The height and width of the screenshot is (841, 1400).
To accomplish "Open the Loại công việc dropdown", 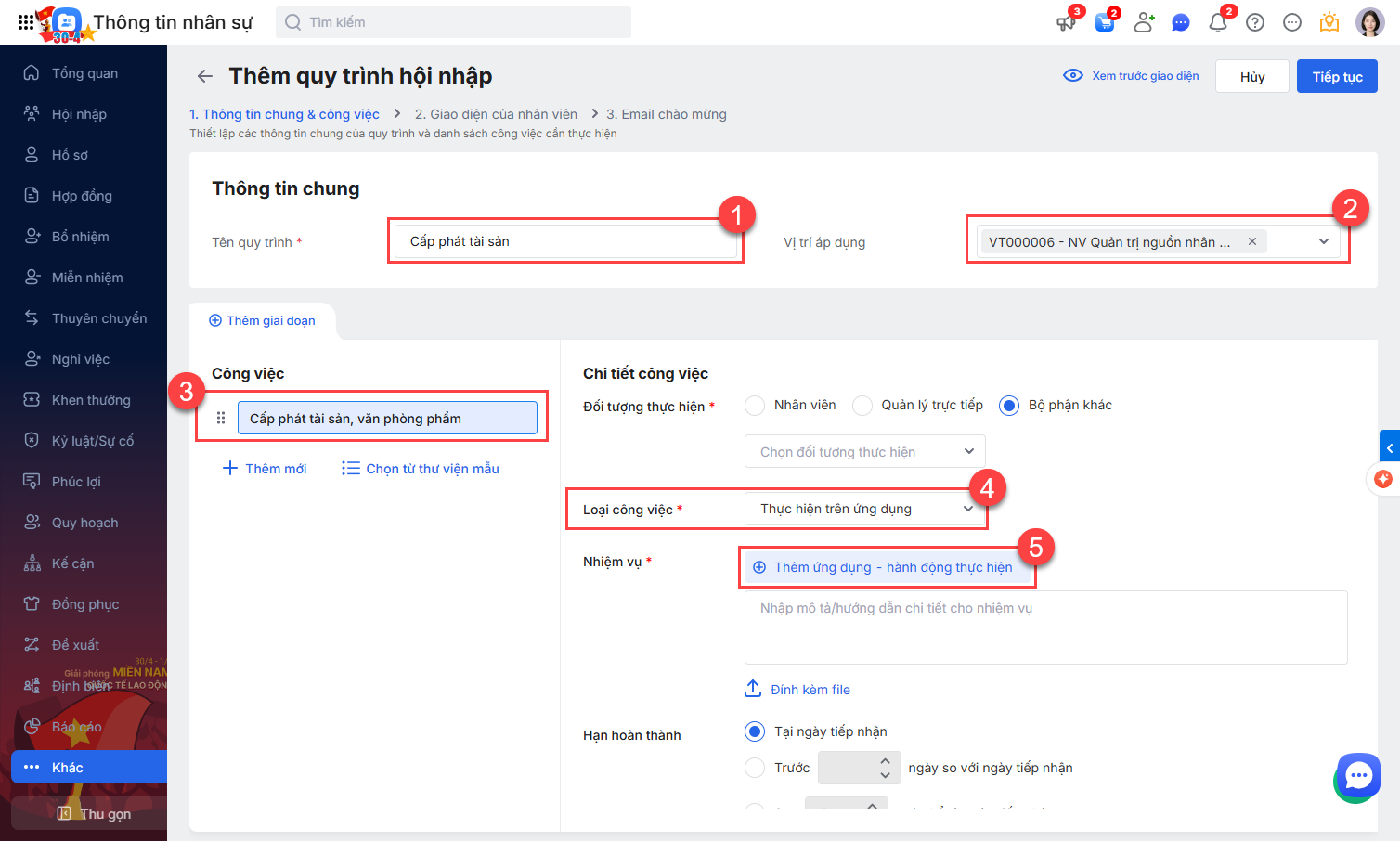I will click(864, 509).
